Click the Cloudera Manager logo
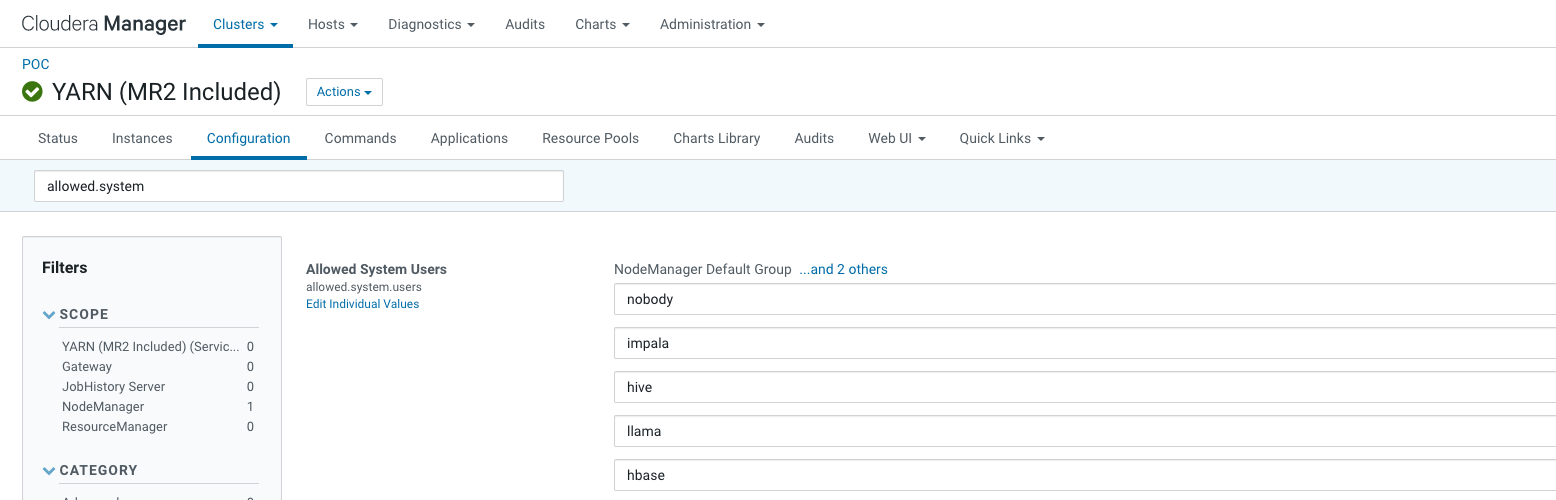 click(104, 24)
